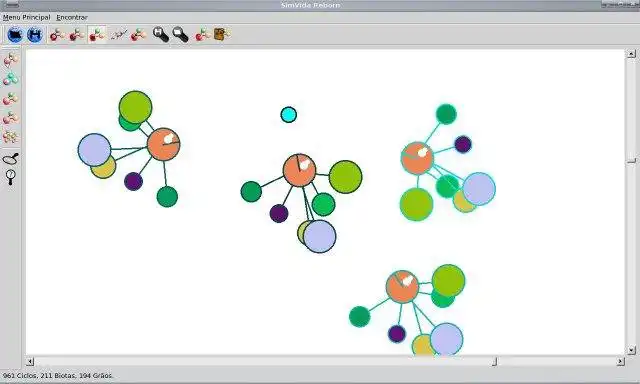The image size is (640, 384).
Task: Click the blue open-folder toolbar icon
Action: pyautogui.click(x=16, y=35)
